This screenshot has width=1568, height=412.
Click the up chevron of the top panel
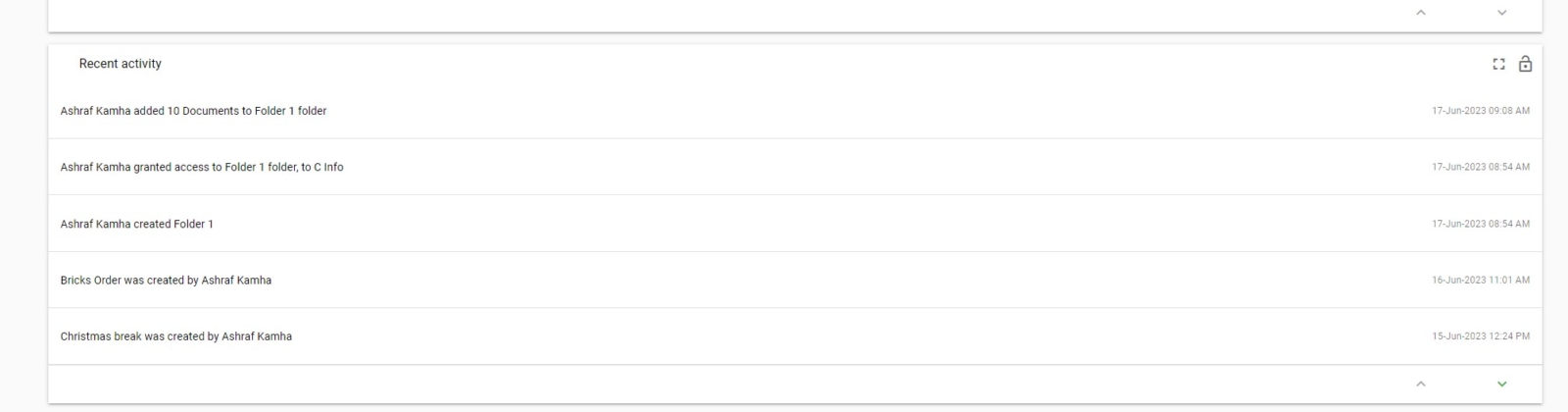click(x=1421, y=12)
